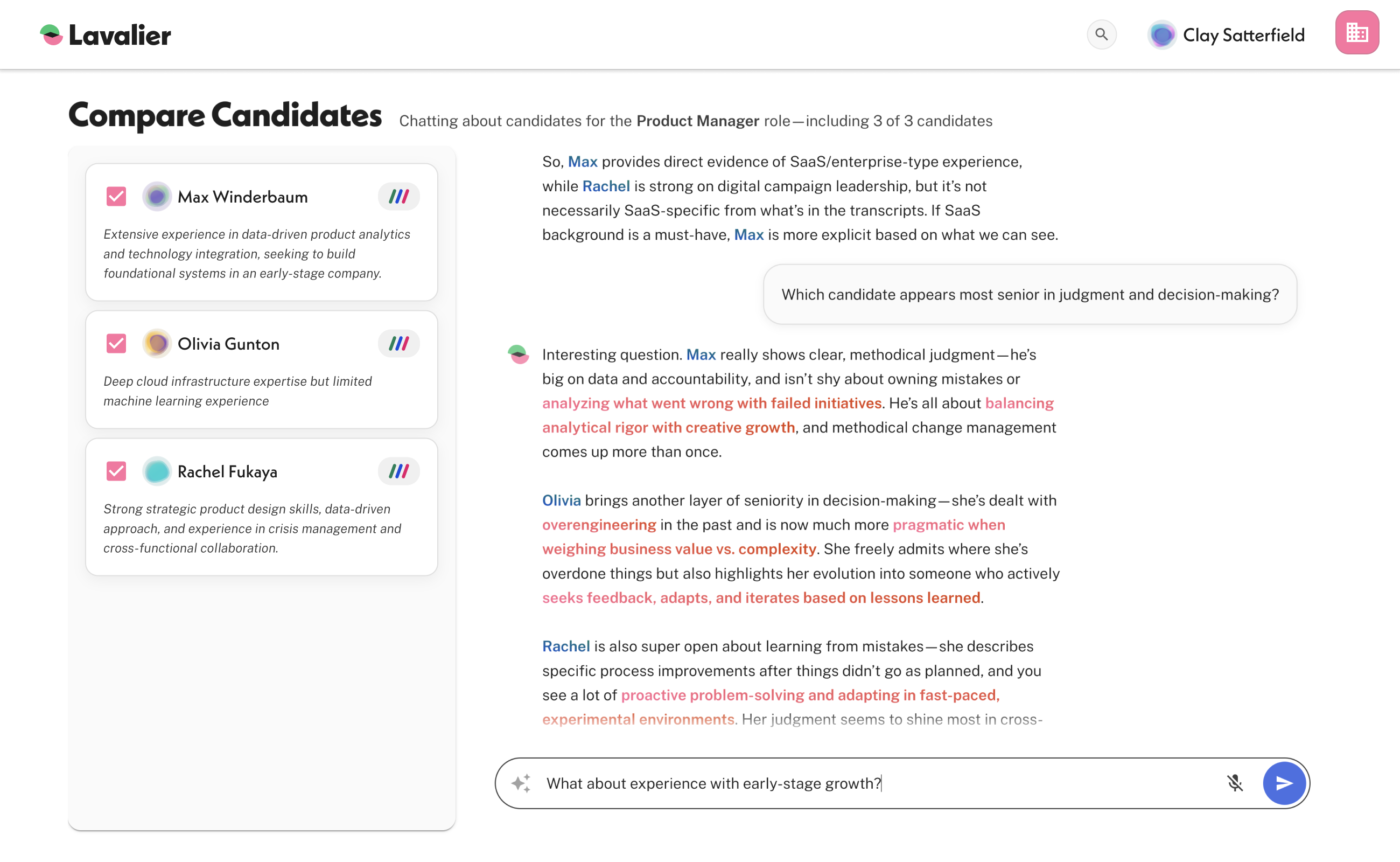This screenshot has height=862, width=1400.
Task: Click the sparkle suggestions icon
Action: pyautogui.click(x=521, y=783)
